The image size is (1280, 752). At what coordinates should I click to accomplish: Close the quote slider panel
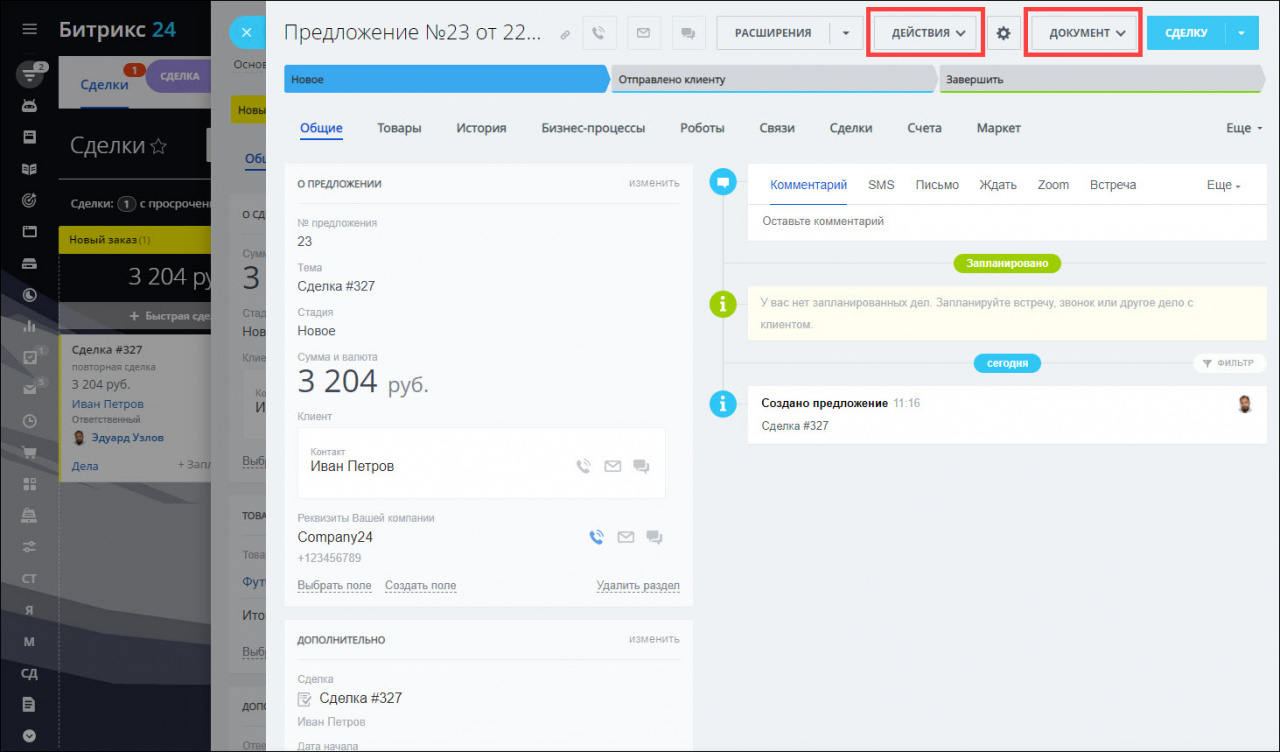[246, 33]
